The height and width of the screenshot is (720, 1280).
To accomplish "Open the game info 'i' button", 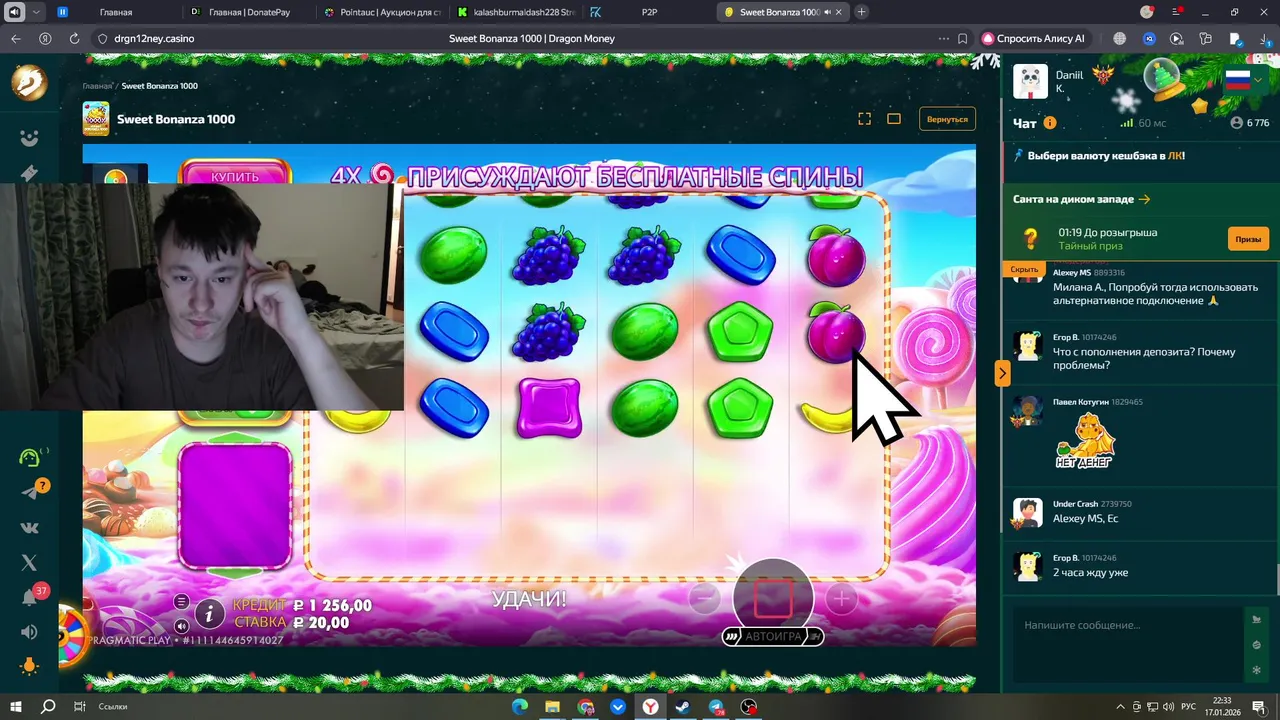I will pyautogui.click(x=209, y=612).
